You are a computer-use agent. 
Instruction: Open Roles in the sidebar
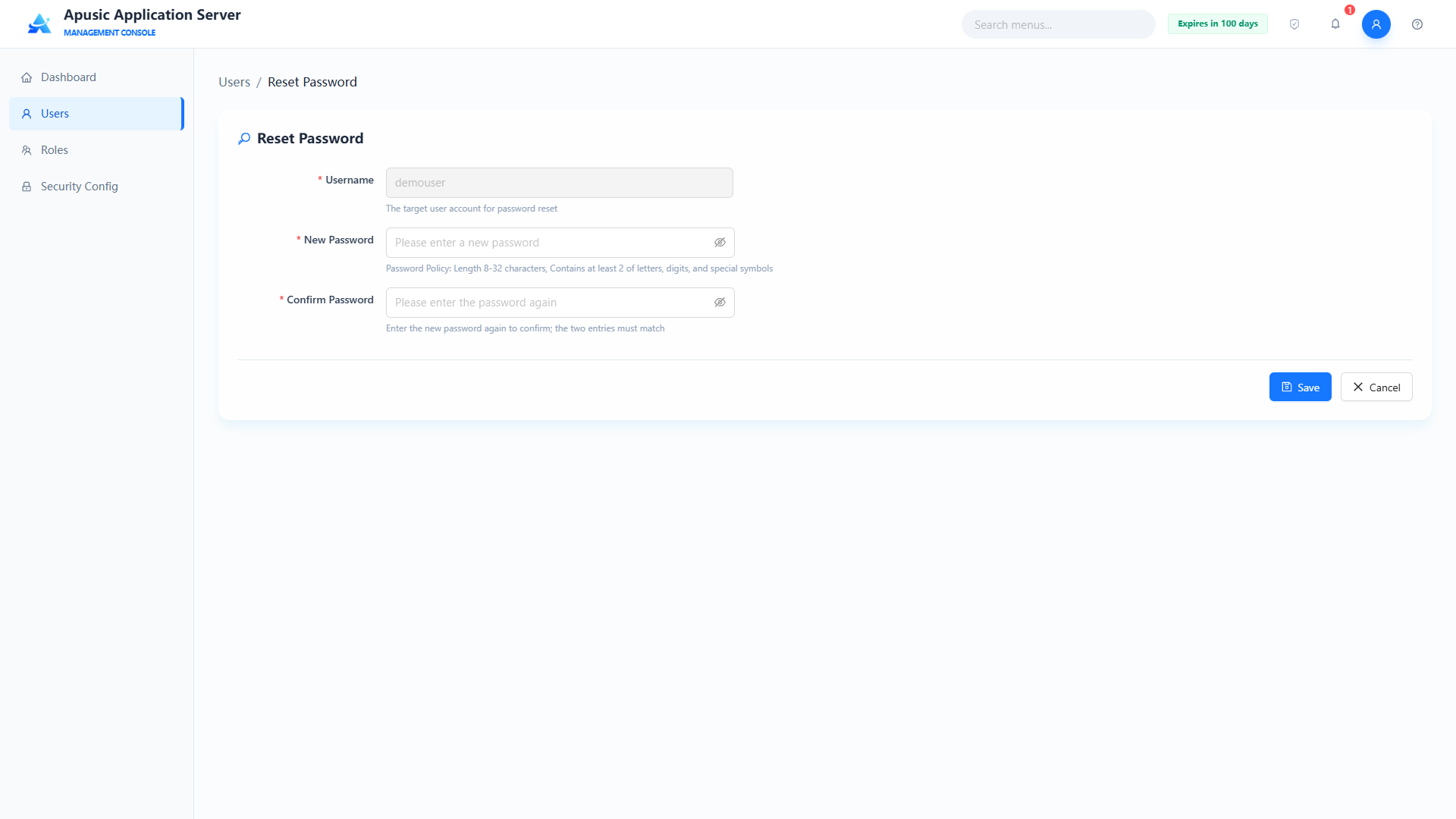point(96,150)
